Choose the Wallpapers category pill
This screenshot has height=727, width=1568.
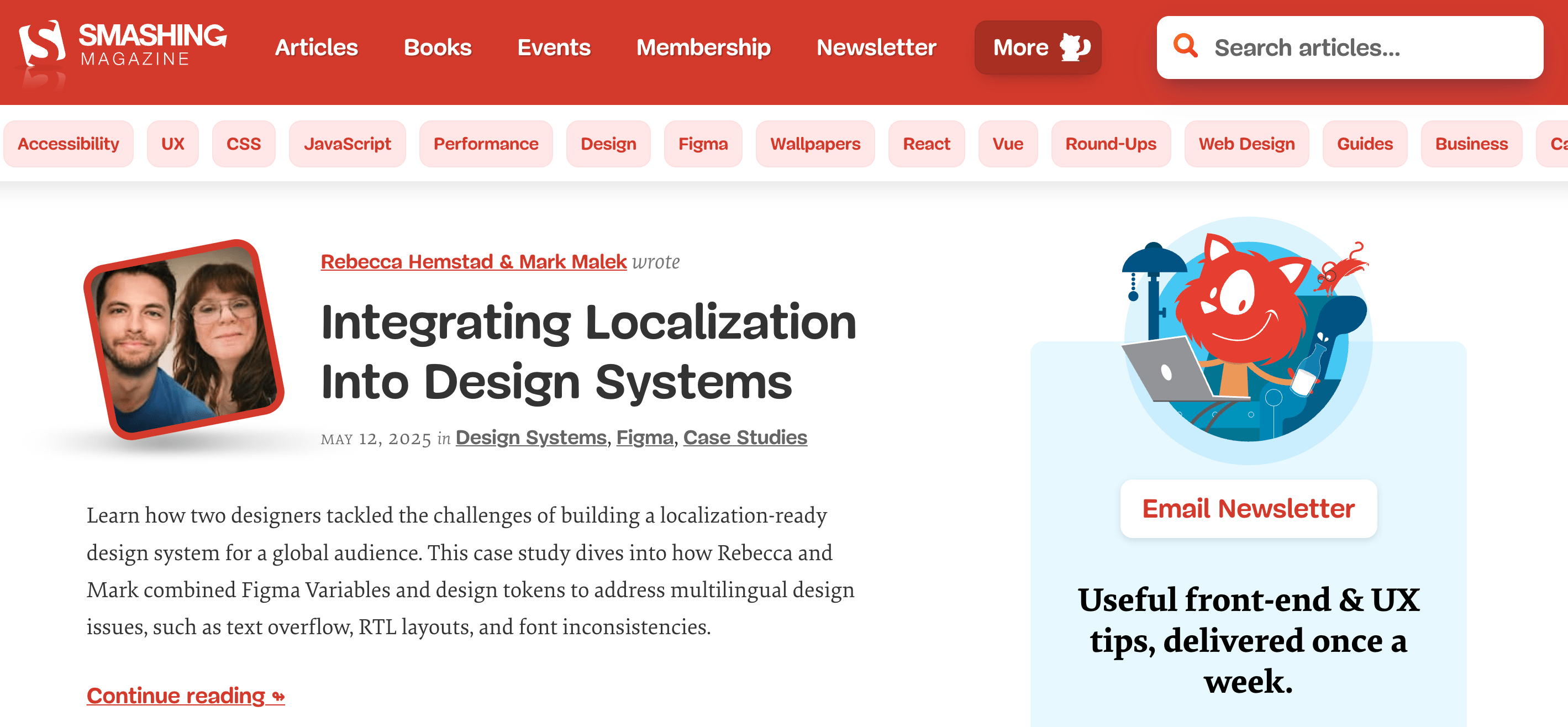tap(814, 144)
